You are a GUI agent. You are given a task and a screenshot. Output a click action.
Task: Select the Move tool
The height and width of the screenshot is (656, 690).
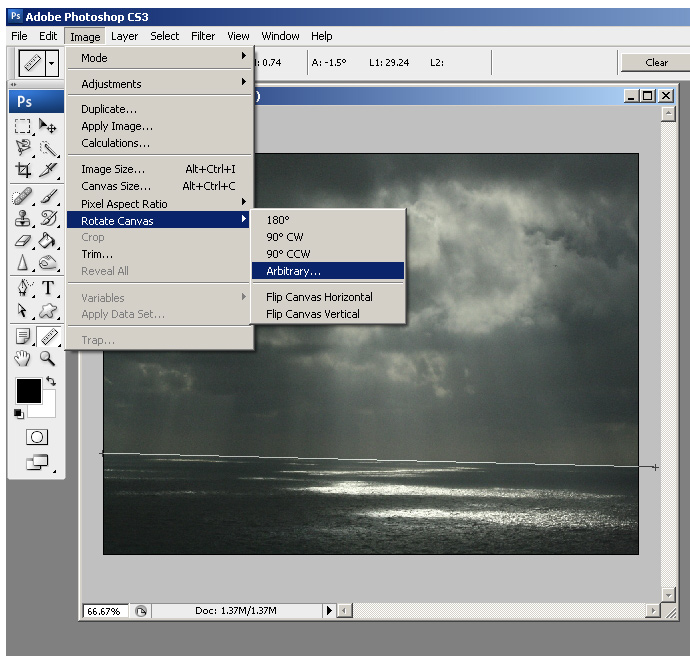pos(47,126)
